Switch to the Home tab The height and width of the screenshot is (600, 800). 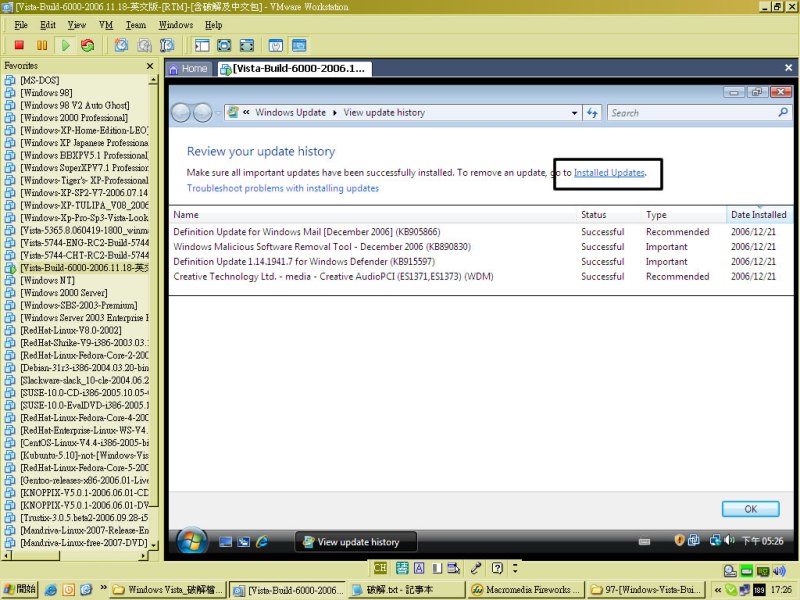pyautogui.click(x=189, y=68)
